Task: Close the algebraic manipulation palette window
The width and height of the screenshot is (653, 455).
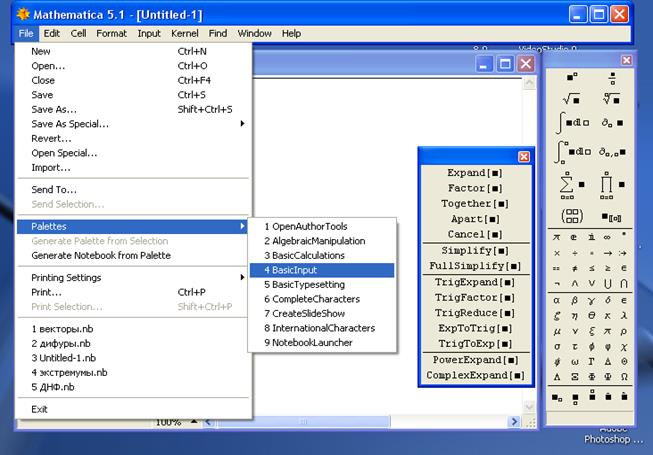Action: (x=523, y=157)
